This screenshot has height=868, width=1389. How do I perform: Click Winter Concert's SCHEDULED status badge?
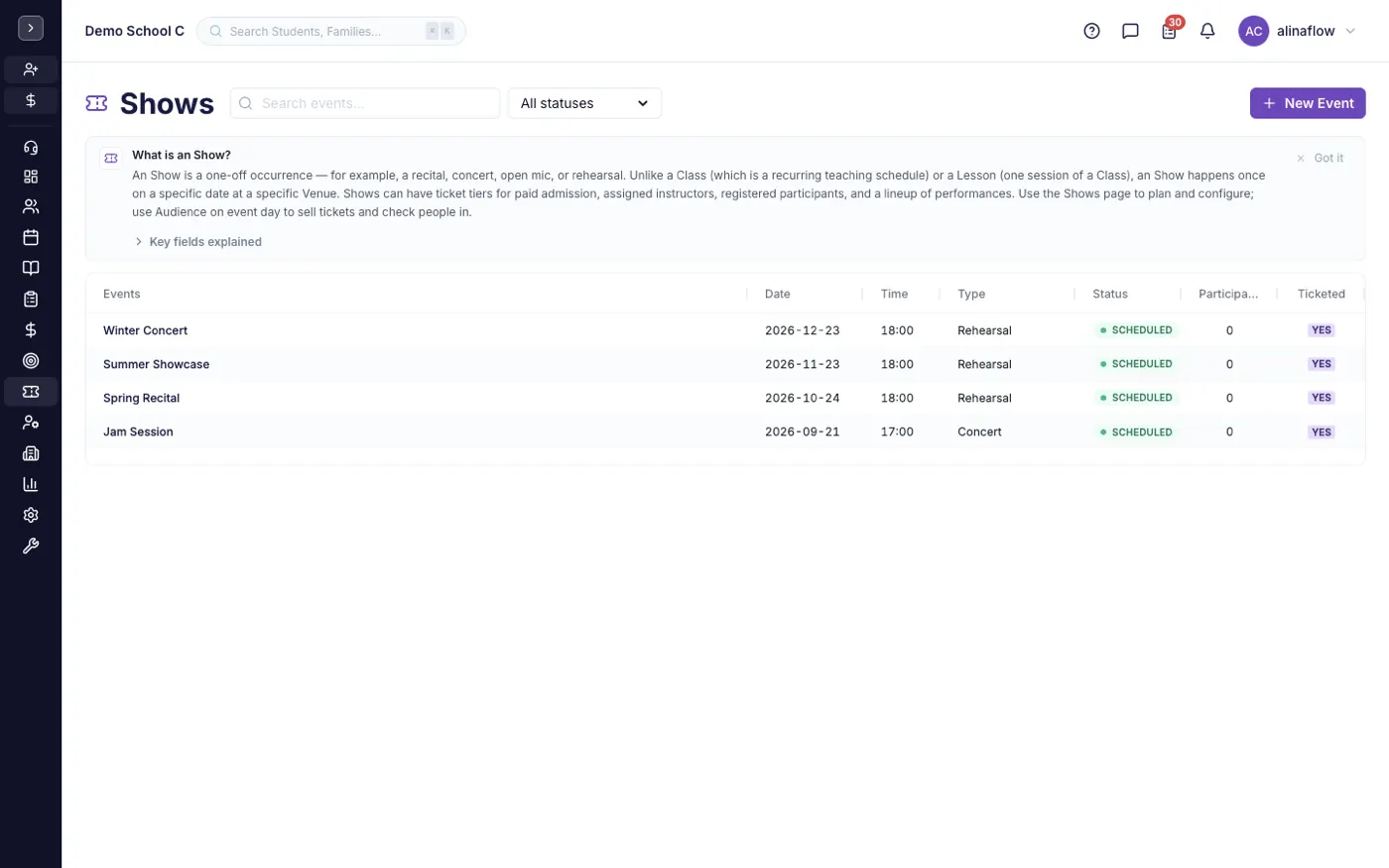click(1136, 330)
